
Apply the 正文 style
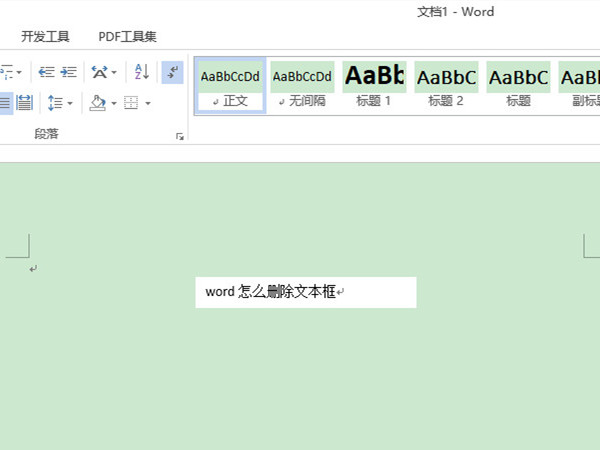coord(230,85)
